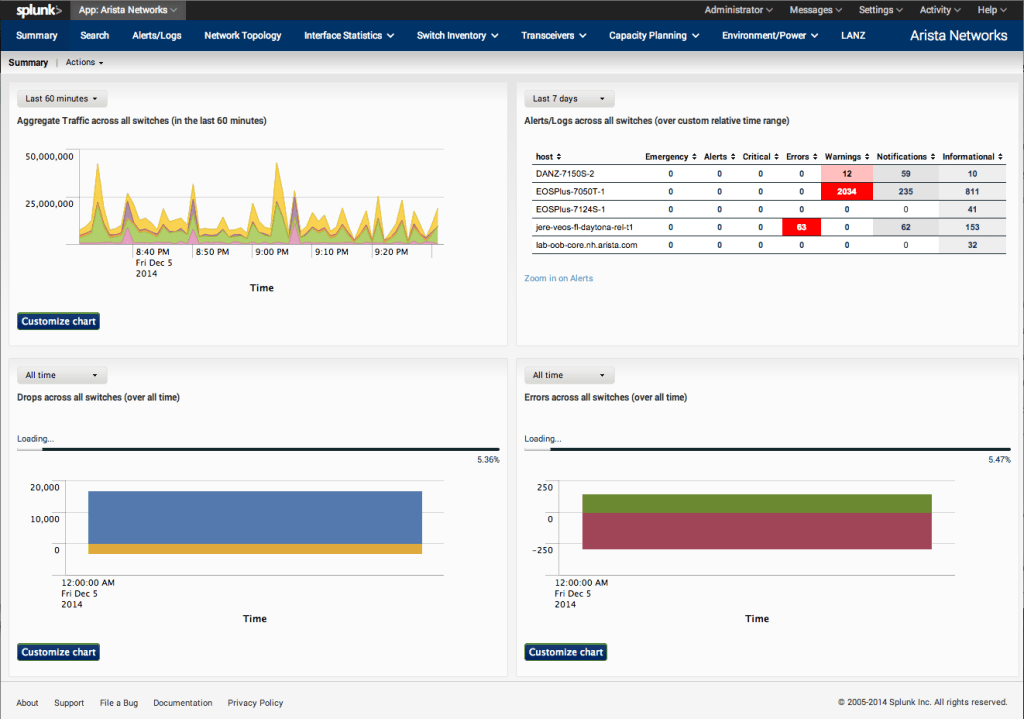This screenshot has width=1024, height=719.
Task: Customize the Errors chart
Action: (x=566, y=652)
